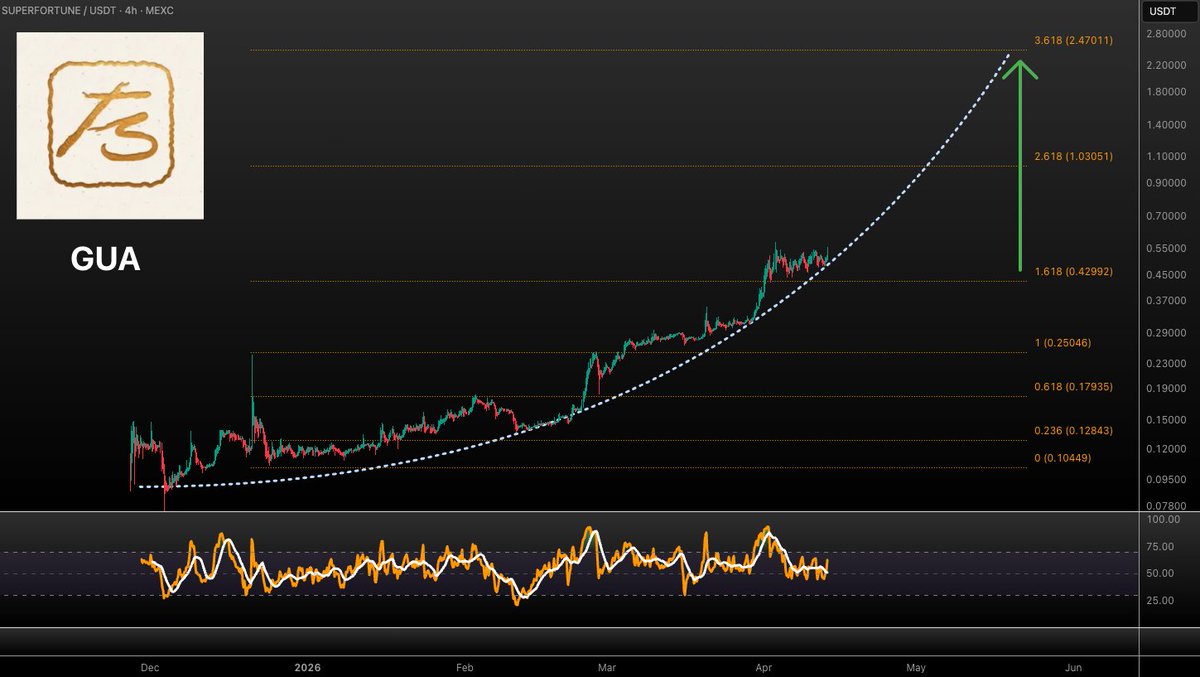Click the Jun label on time axis
The image size is (1200, 677).
[1073, 666]
